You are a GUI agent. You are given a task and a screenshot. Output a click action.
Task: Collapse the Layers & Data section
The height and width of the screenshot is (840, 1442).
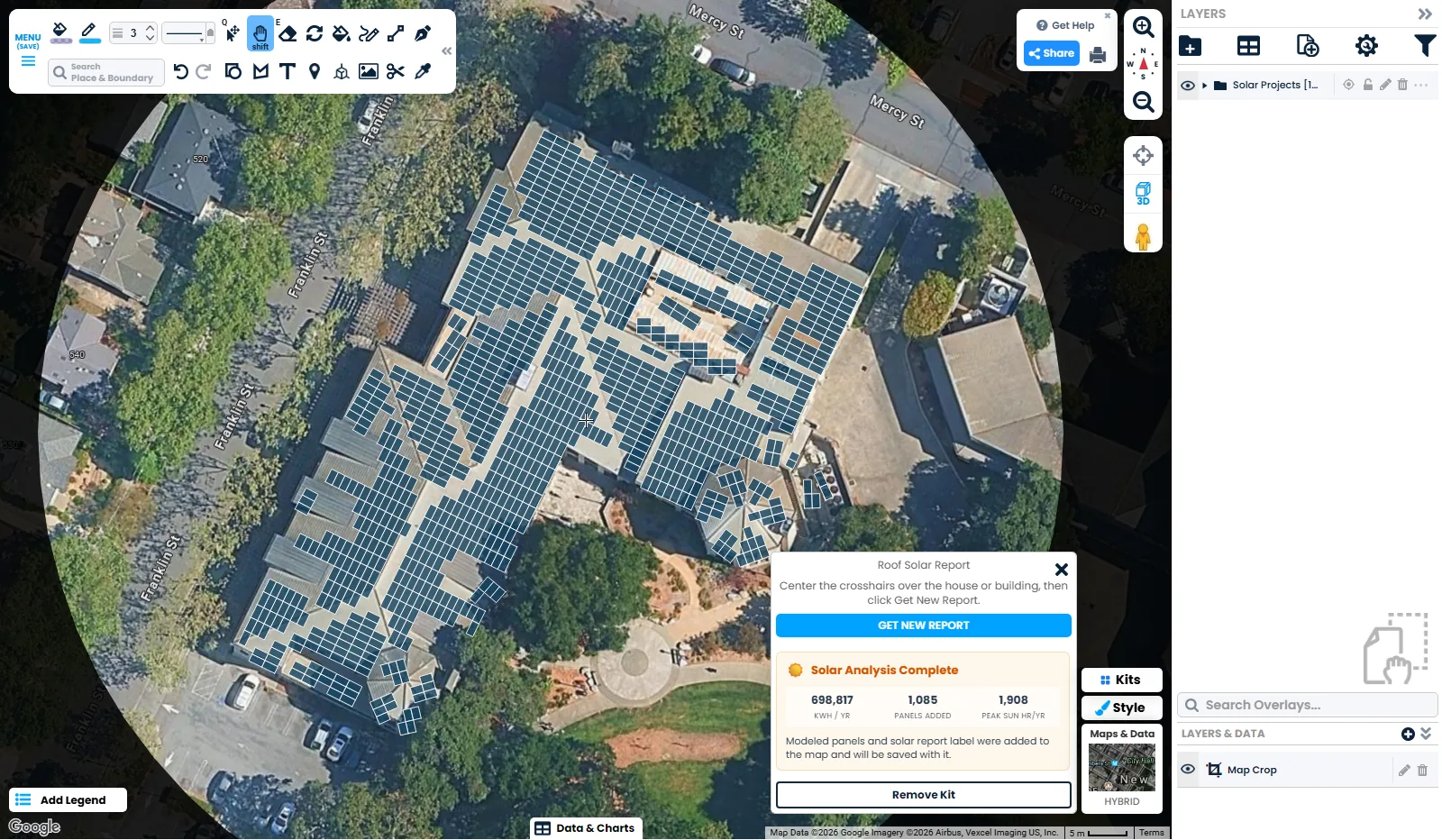[x=1426, y=734]
